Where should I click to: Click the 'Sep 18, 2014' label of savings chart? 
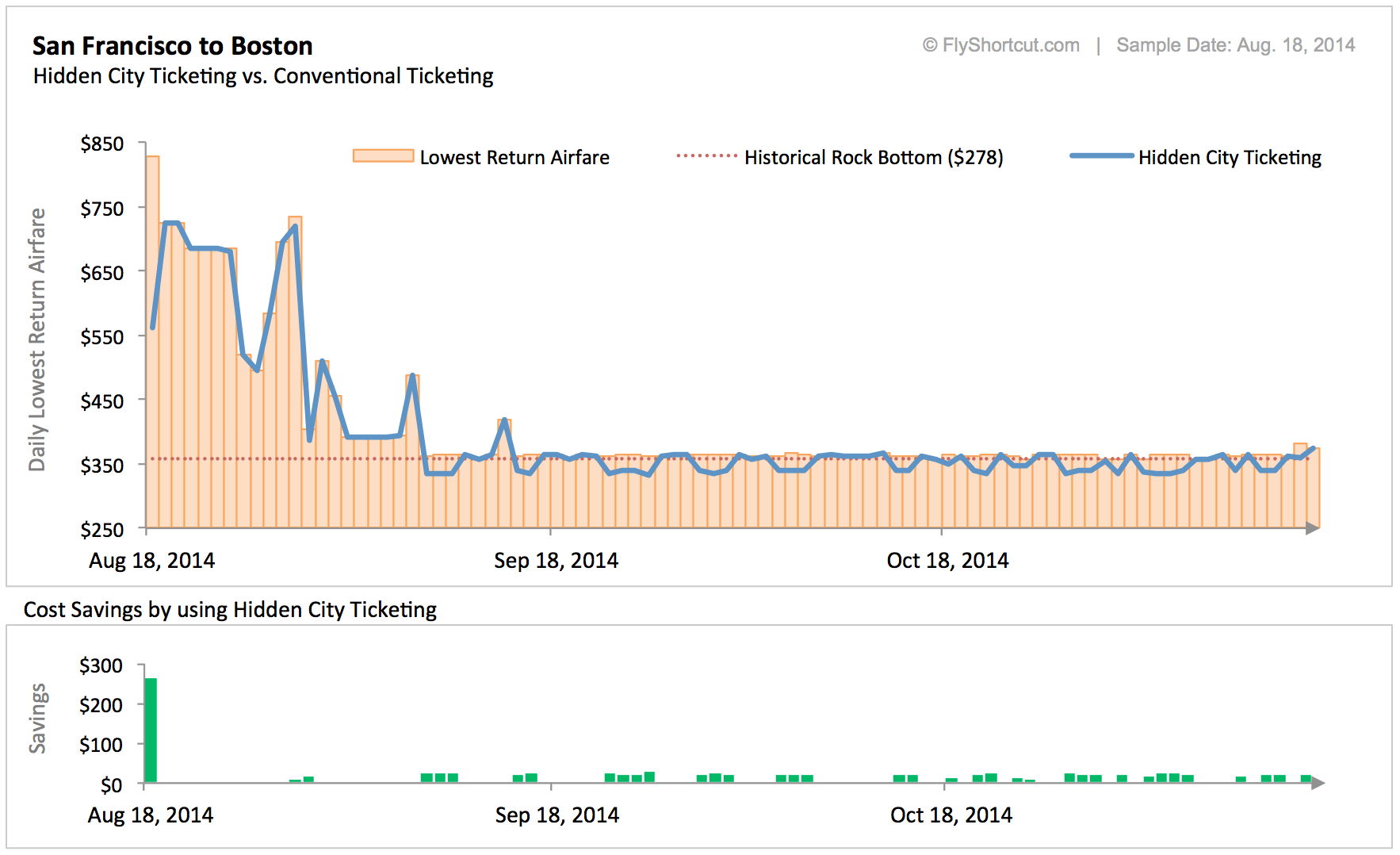pos(557,815)
